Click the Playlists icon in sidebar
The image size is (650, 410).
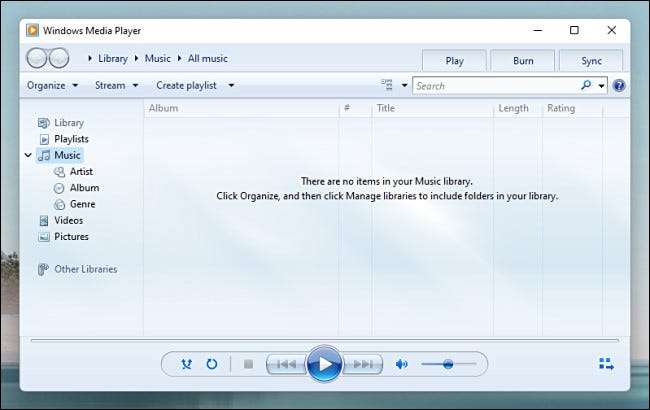click(x=44, y=139)
